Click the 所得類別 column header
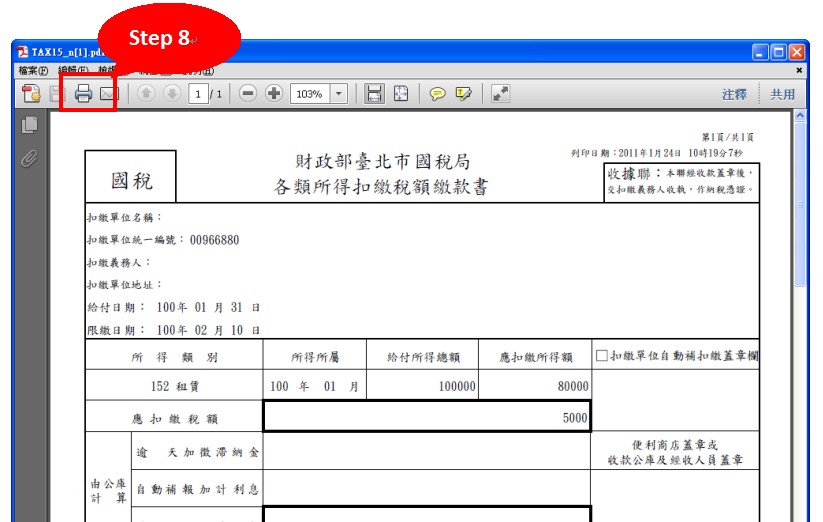823x522 pixels. point(174,357)
